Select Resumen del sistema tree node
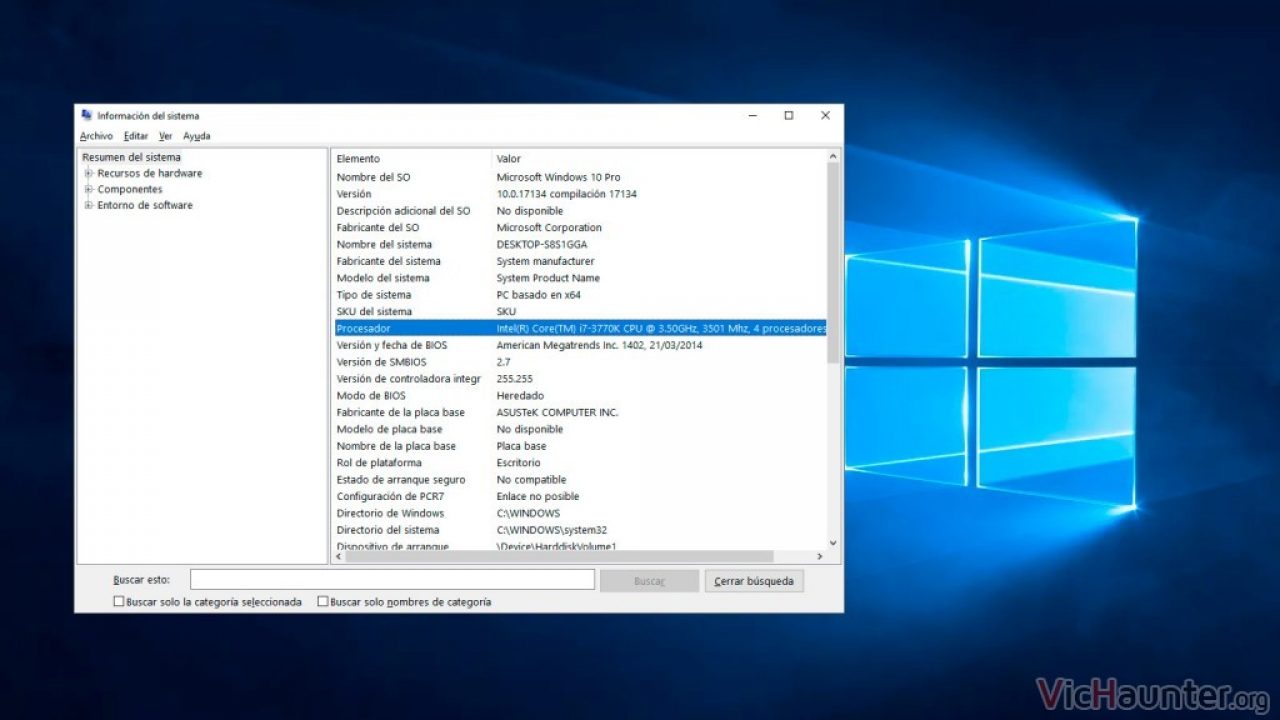This screenshot has width=1280, height=720. [131, 157]
